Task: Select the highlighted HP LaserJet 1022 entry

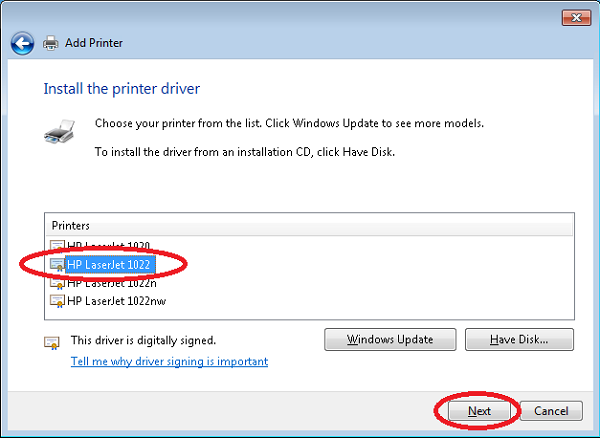Action: coord(109,264)
